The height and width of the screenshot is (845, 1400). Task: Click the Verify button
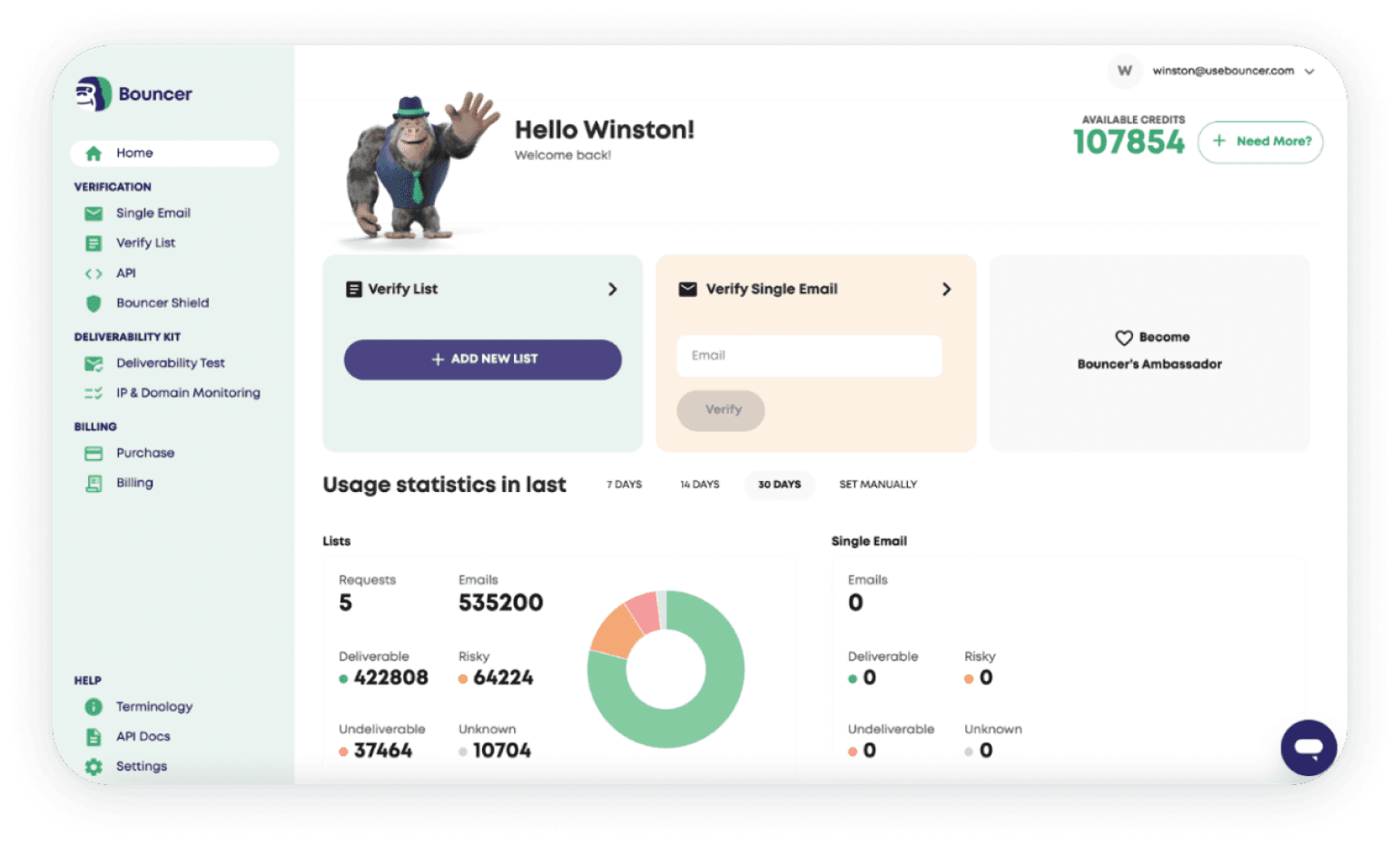coord(721,410)
